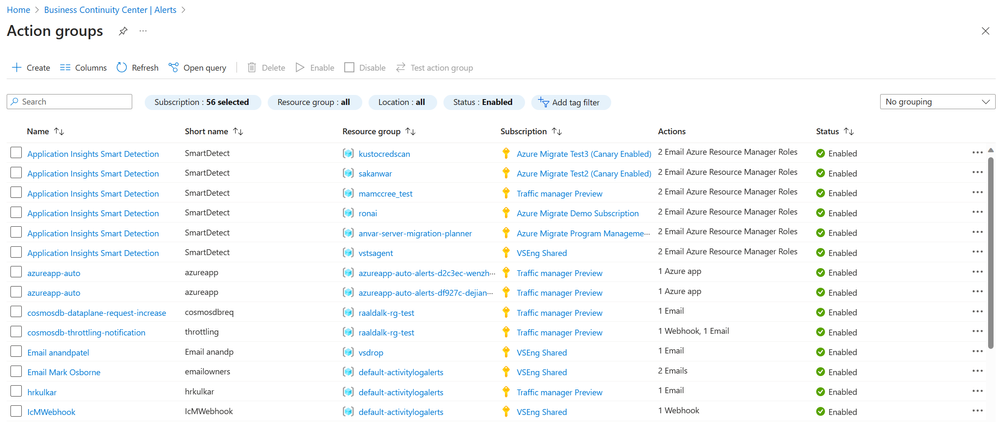This screenshot has height=422, width=999.
Task: Open row menu for ronai row
Action: [x=977, y=212]
